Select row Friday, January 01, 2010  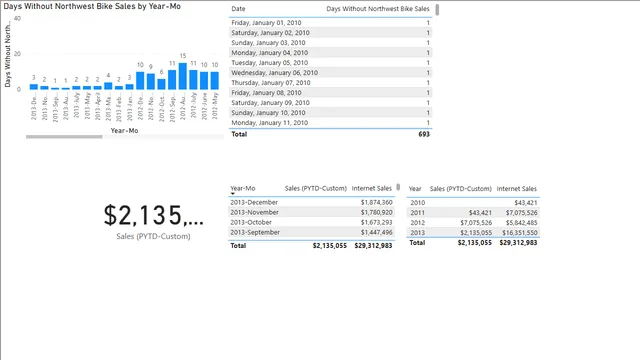(x=330, y=23)
